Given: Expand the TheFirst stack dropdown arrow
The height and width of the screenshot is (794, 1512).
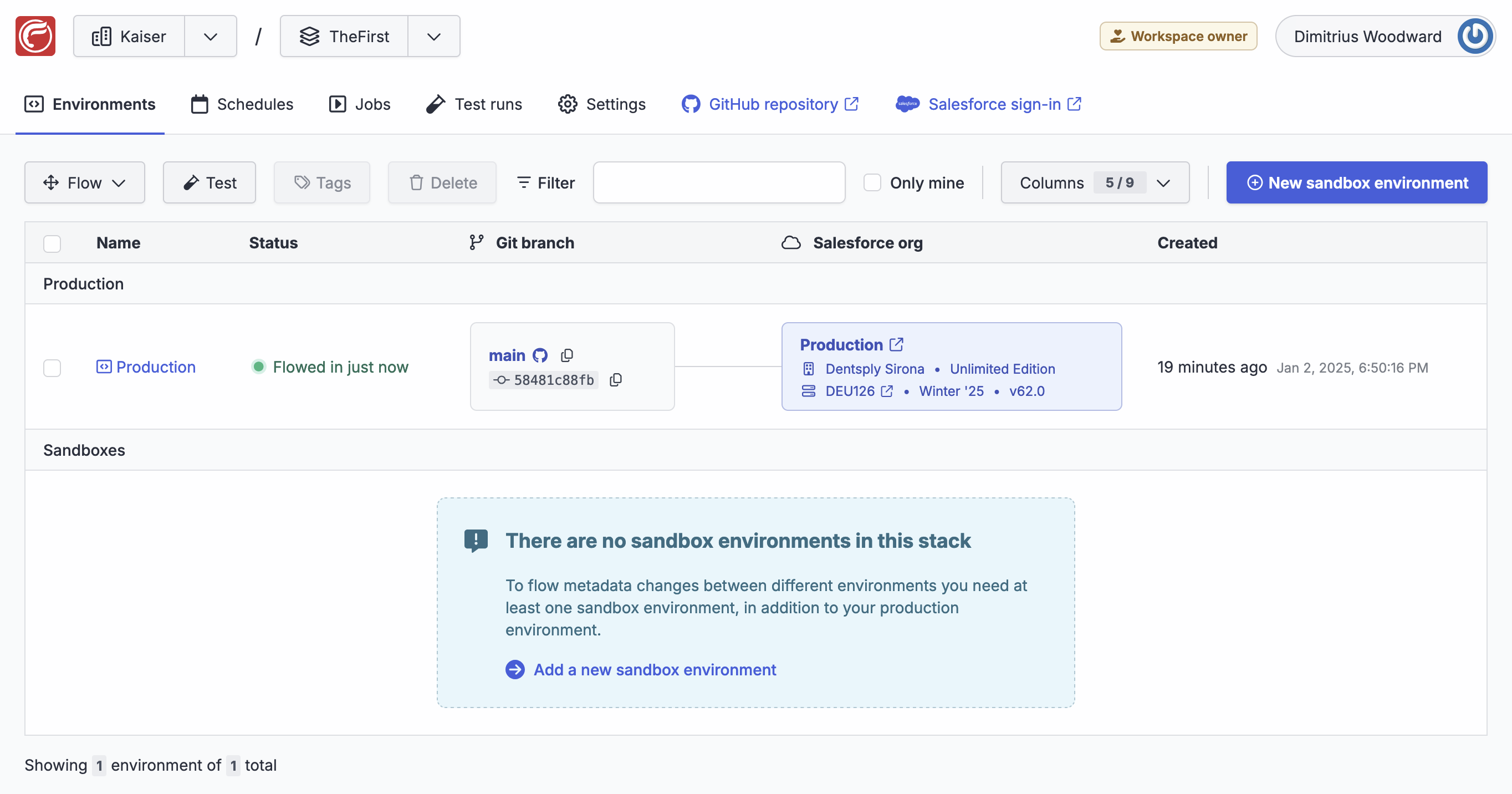Looking at the screenshot, I should 434,37.
